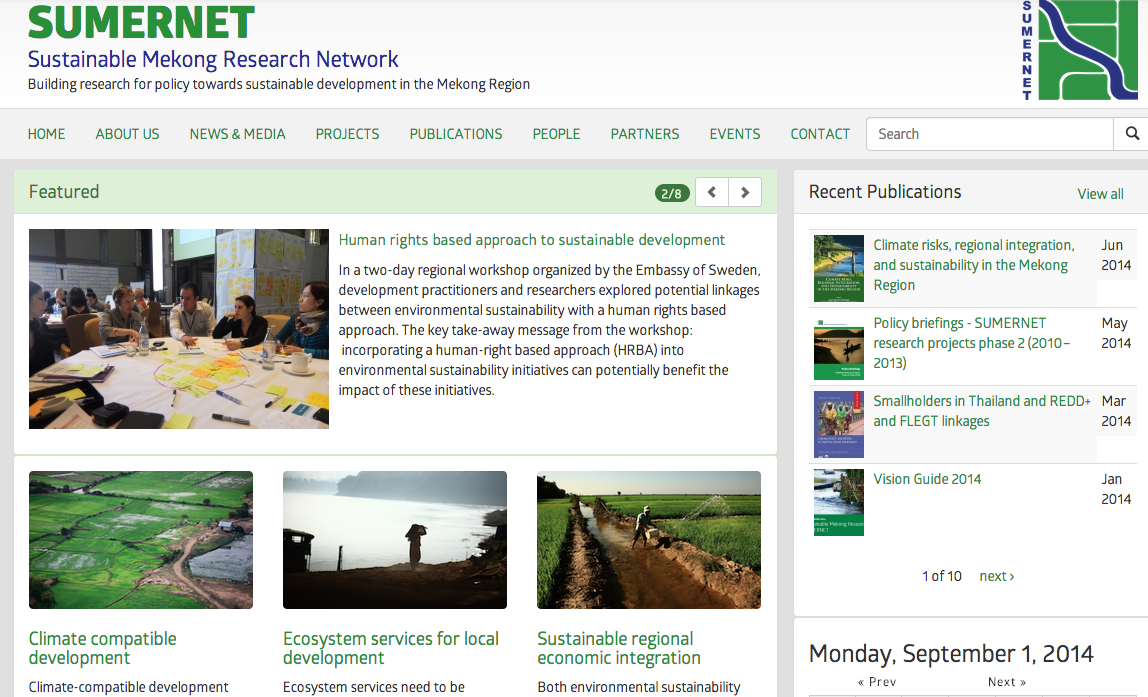Viewport: 1148px width, 697px height.
Task: Click the rice terraces climate development image
Action: 141,540
